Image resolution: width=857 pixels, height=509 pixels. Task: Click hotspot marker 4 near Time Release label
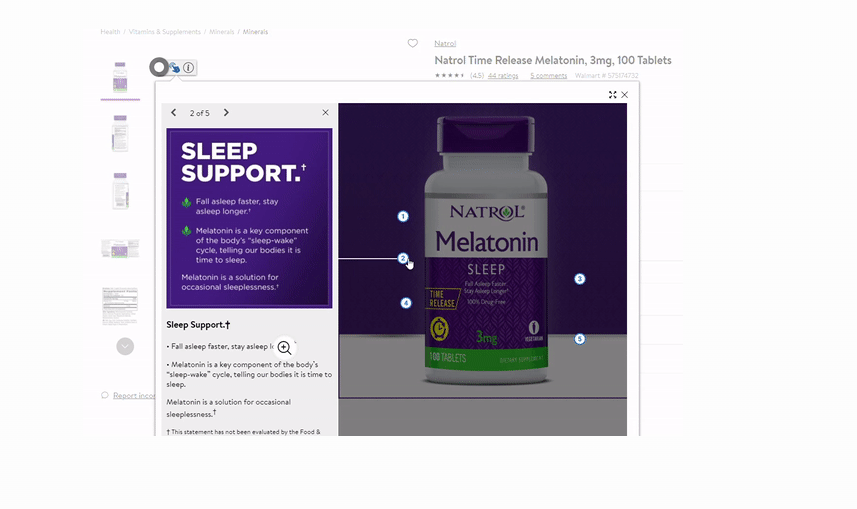tap(406, 303)
